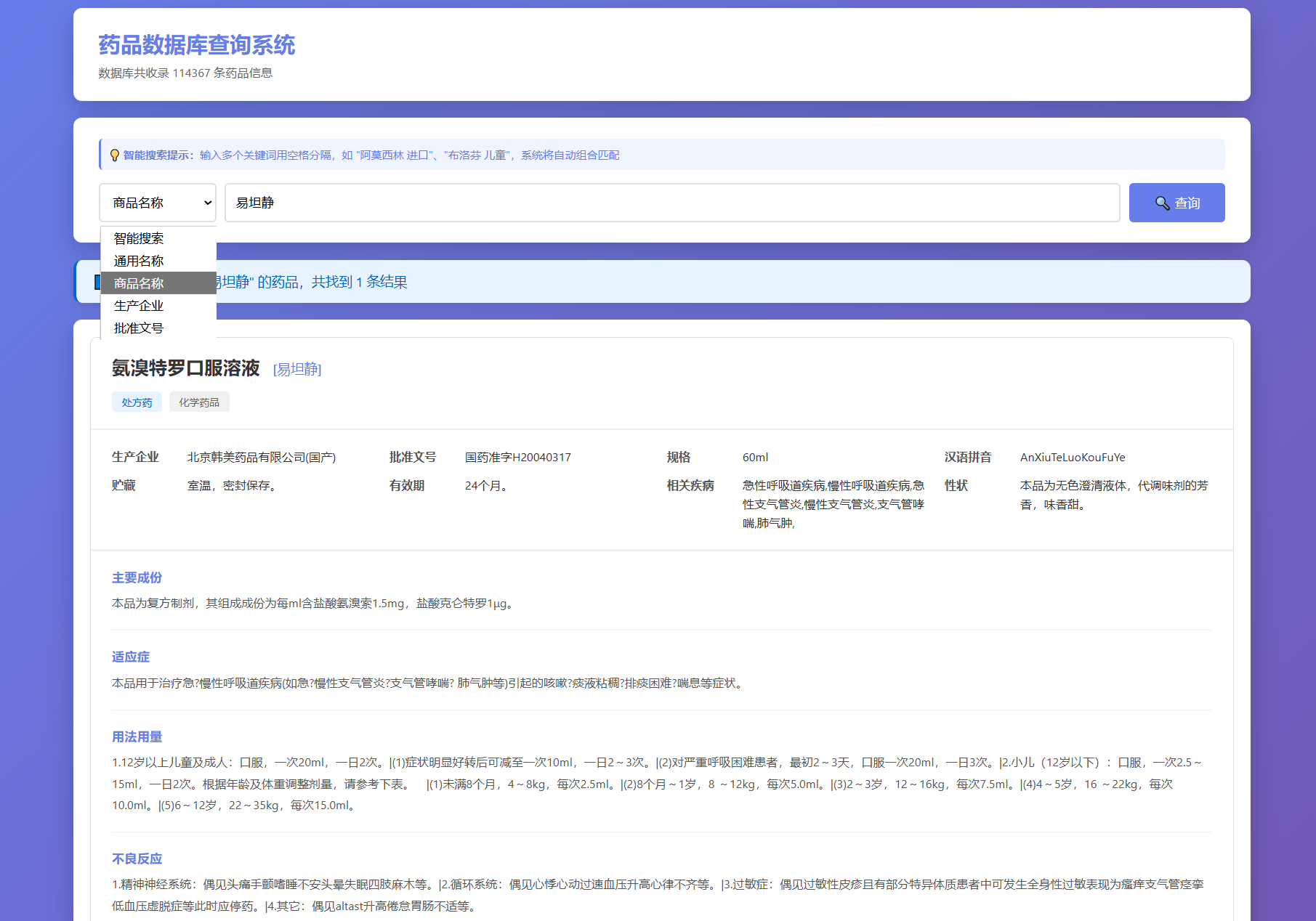
Task: Click the lightbulb smart search hint icon
Action: pos(113,155)
